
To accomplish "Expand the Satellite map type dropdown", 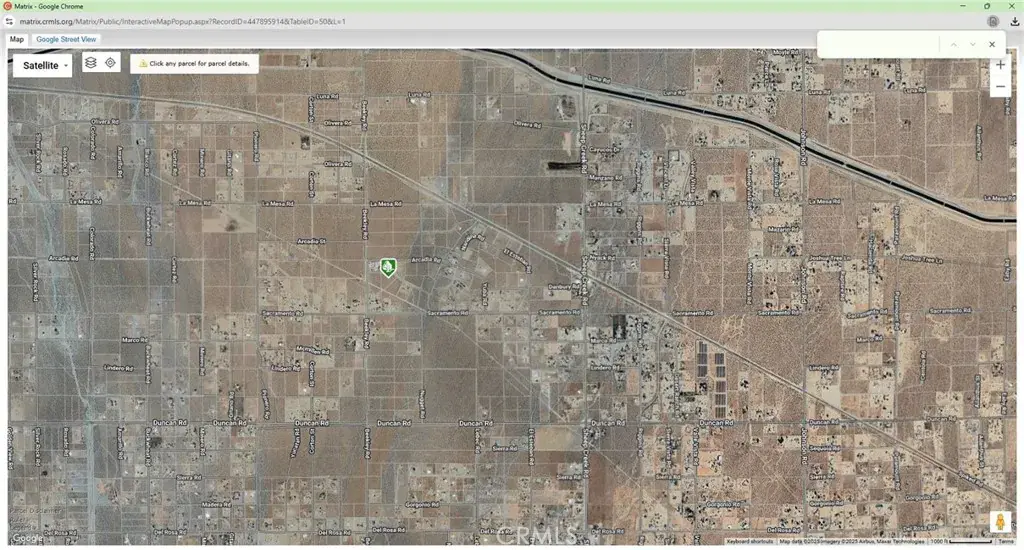I will pyautogui.click(x=42, y=65).
